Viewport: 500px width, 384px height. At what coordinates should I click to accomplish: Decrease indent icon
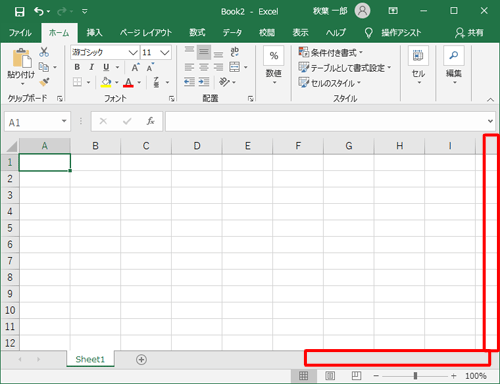(x=189, y=82)
